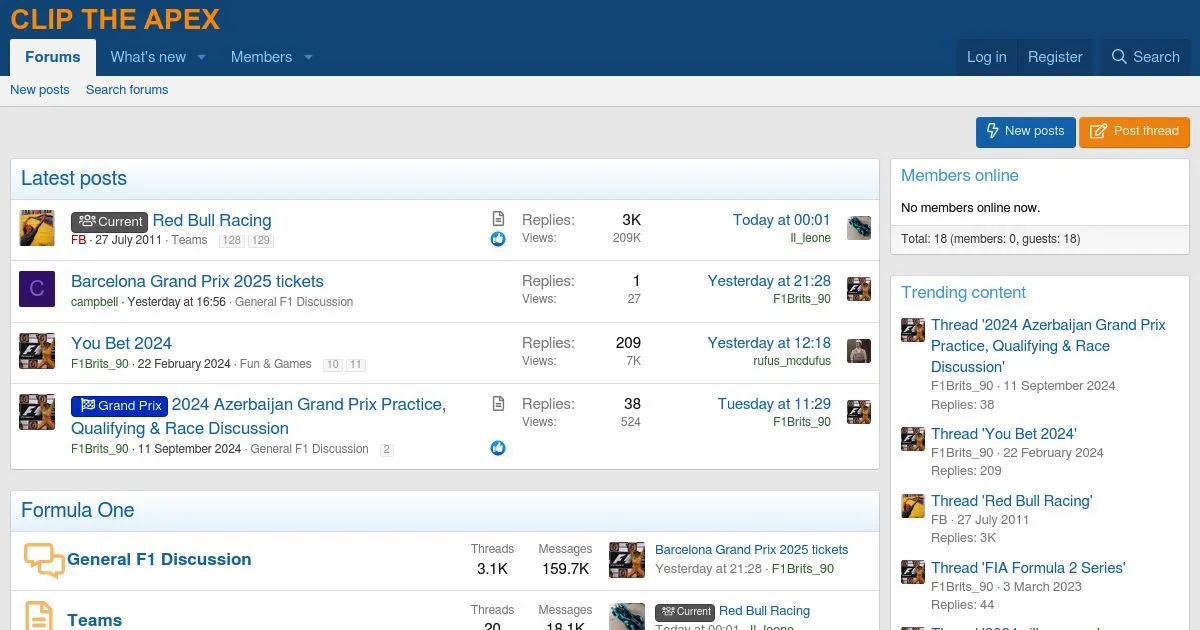Open the Teams forum document icon

click(x=38, y=615)
